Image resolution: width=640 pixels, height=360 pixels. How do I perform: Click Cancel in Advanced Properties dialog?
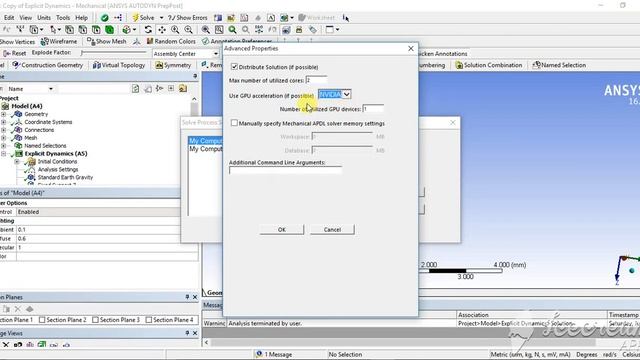pyautogui.click(x=332, y=229)
